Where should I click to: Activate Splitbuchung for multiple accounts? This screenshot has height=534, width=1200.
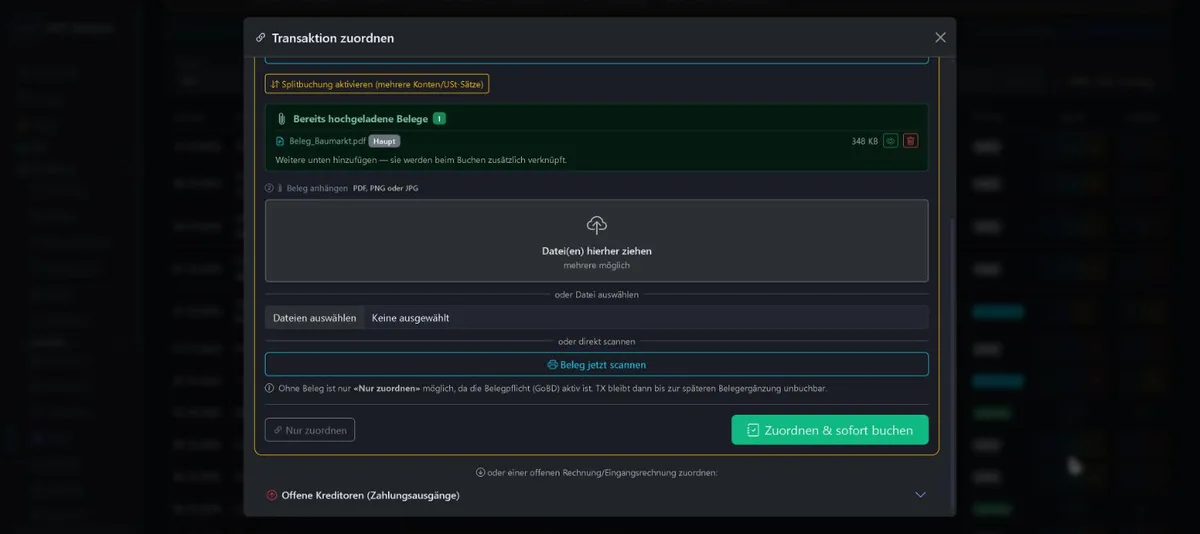coord(377,84)
